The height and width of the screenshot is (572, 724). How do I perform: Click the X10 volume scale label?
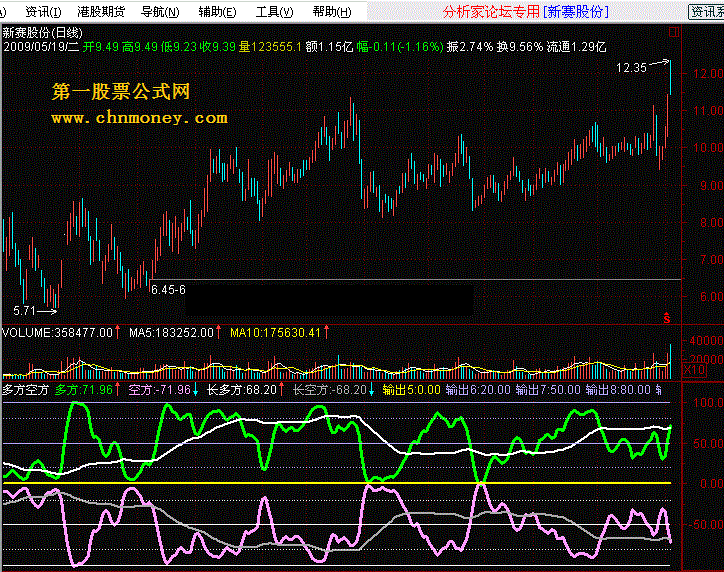pyautogui.click(x=694, y=369)
